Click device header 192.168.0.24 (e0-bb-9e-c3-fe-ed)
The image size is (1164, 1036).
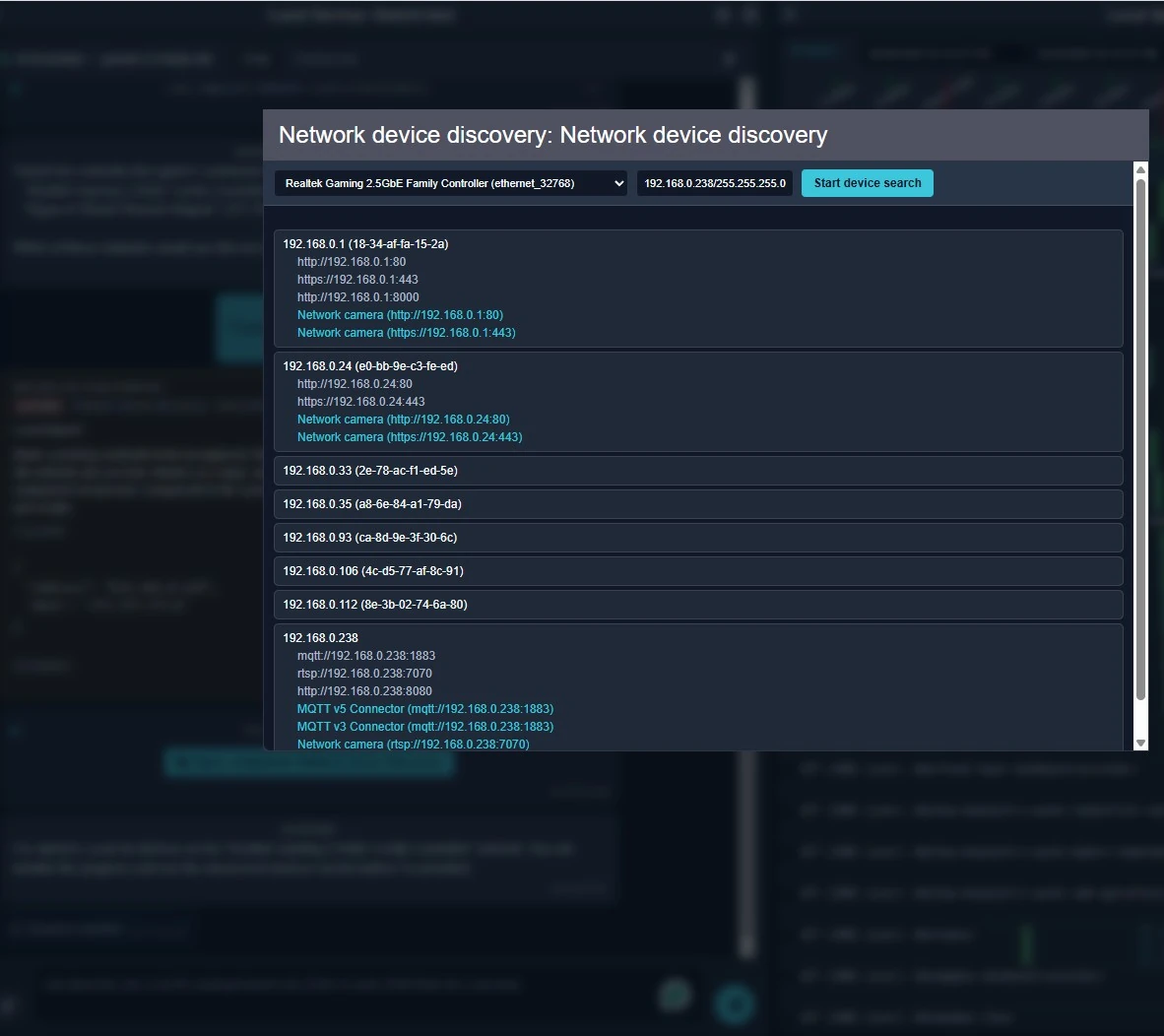369,366
